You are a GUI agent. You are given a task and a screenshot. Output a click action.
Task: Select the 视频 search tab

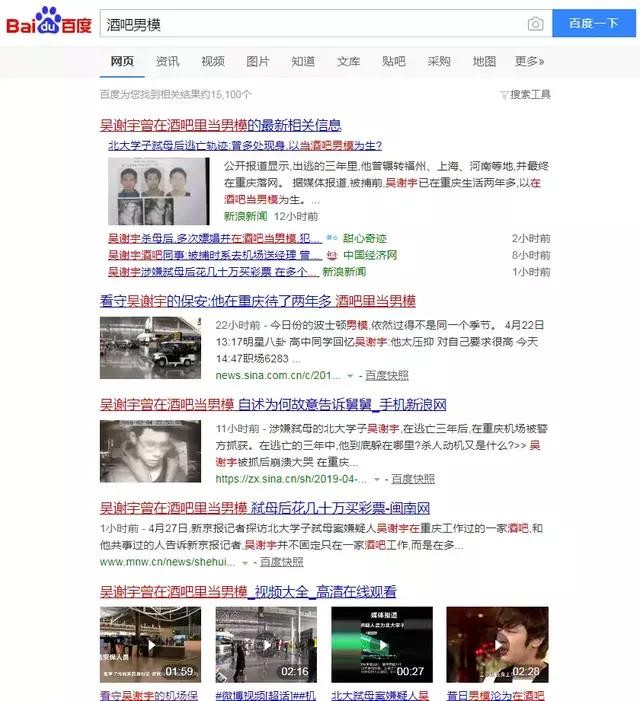tap(212, 61)
